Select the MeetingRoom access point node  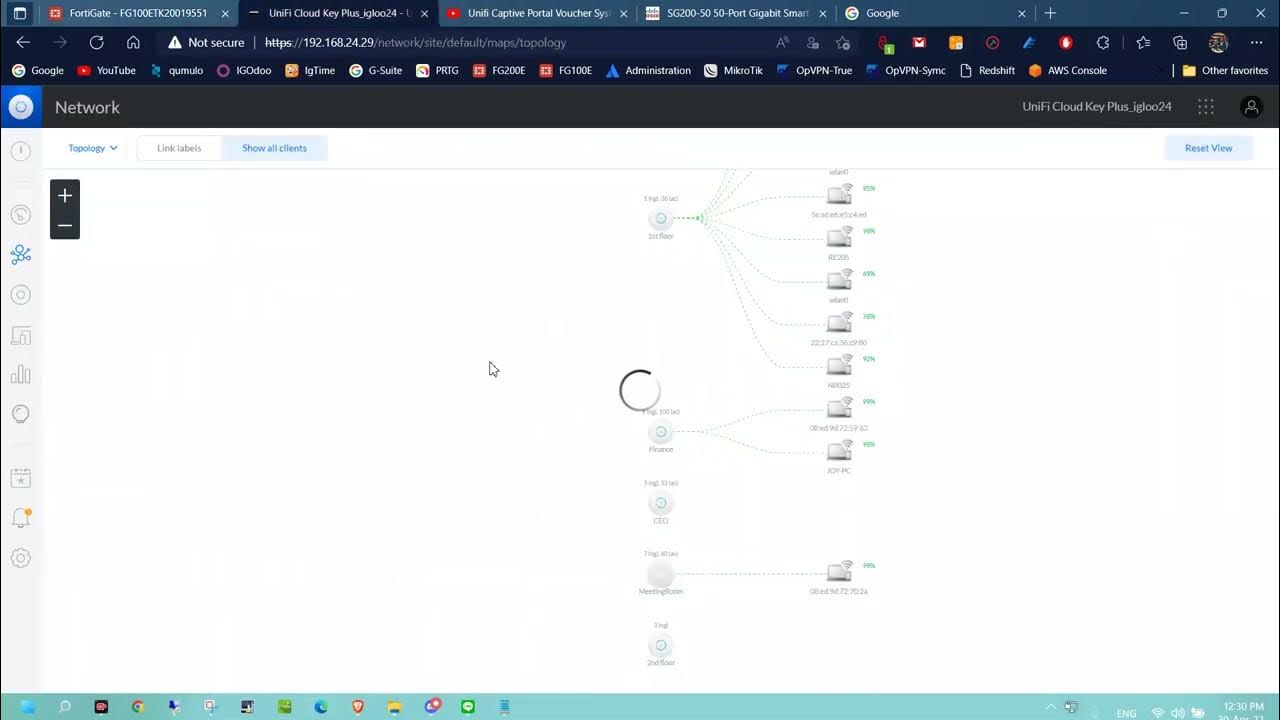click(660, 574)
